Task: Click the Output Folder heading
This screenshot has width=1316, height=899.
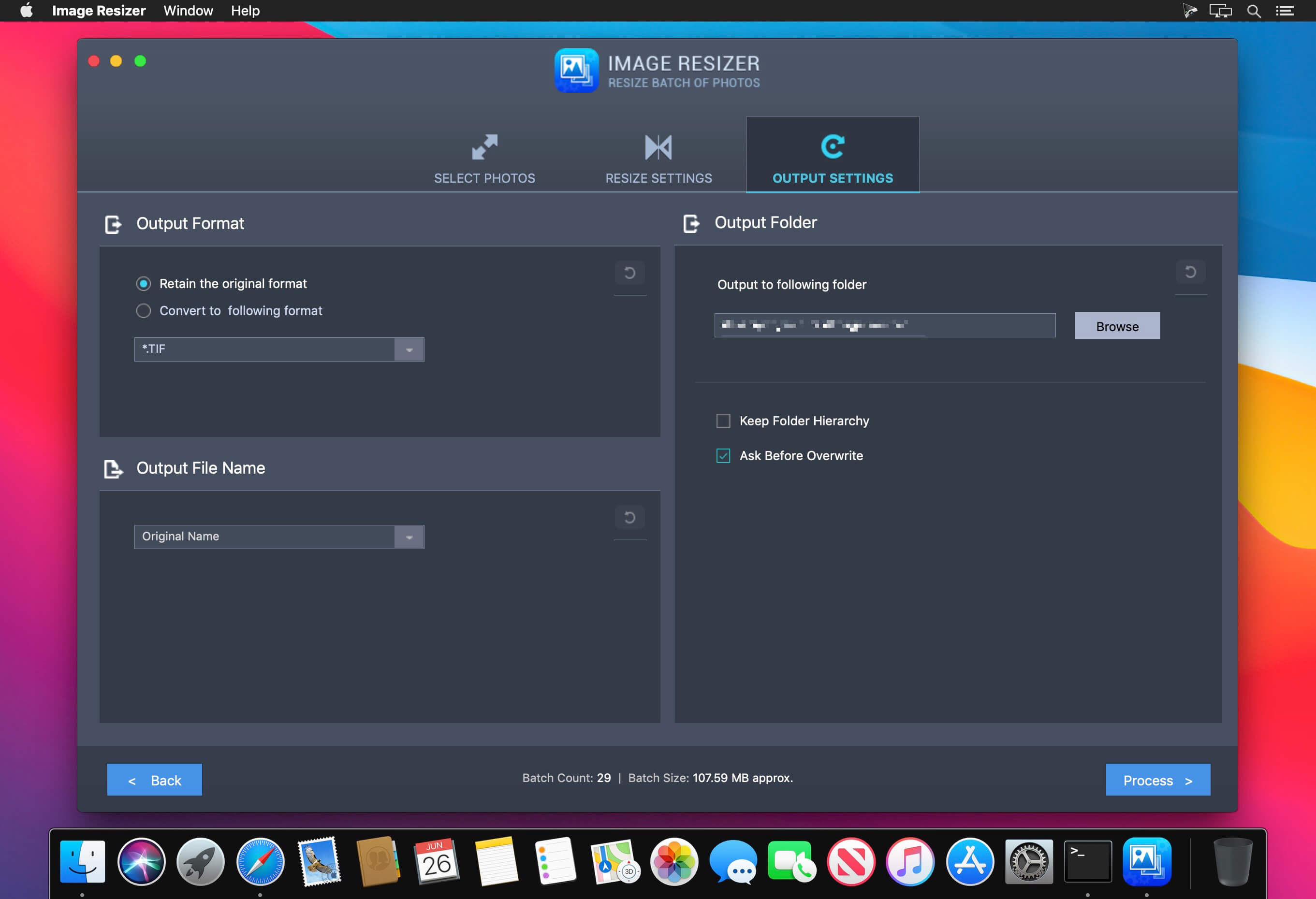Action: click(x=766, y=222)
